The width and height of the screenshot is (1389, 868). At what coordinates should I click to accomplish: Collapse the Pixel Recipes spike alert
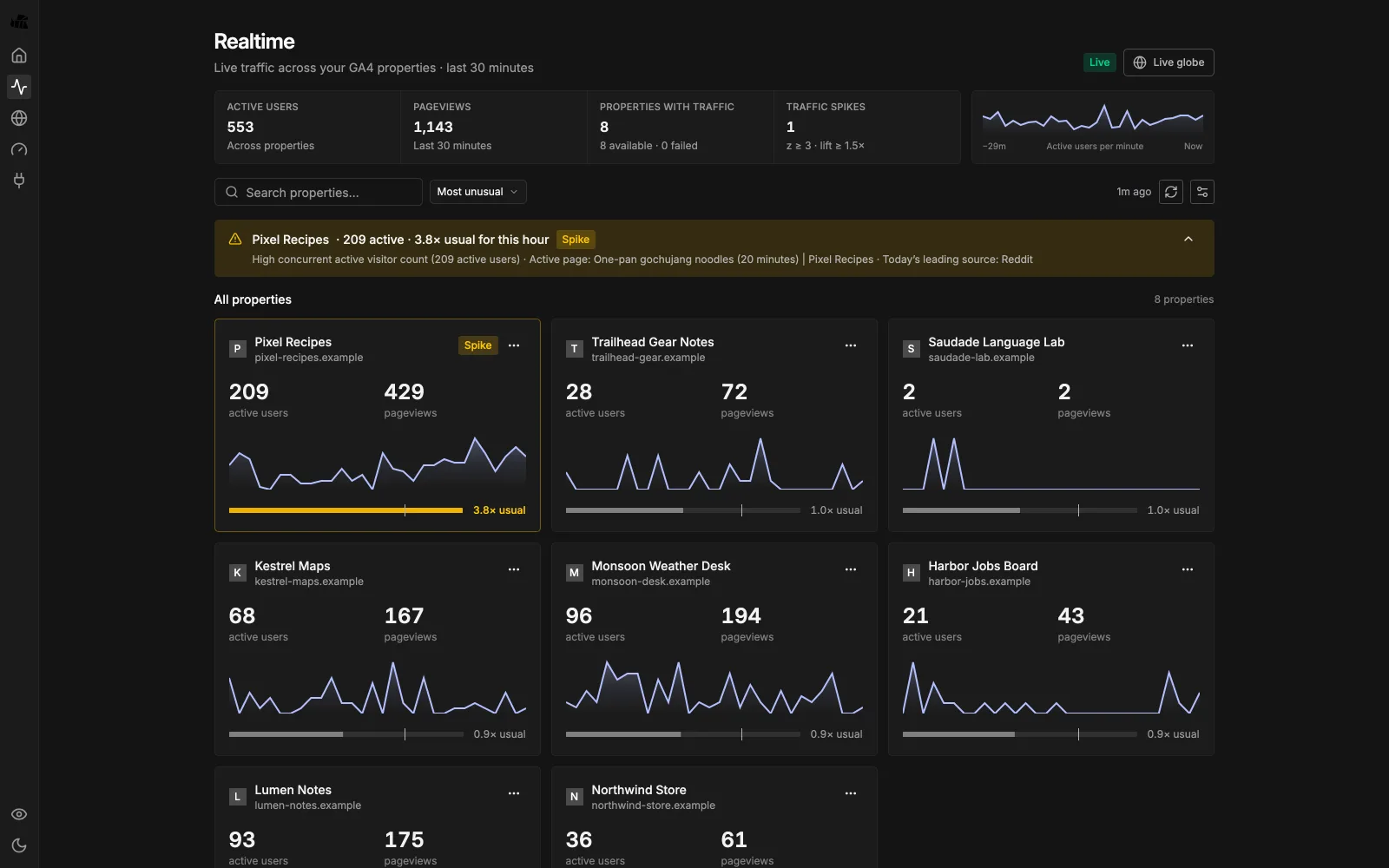point(1188,240)
